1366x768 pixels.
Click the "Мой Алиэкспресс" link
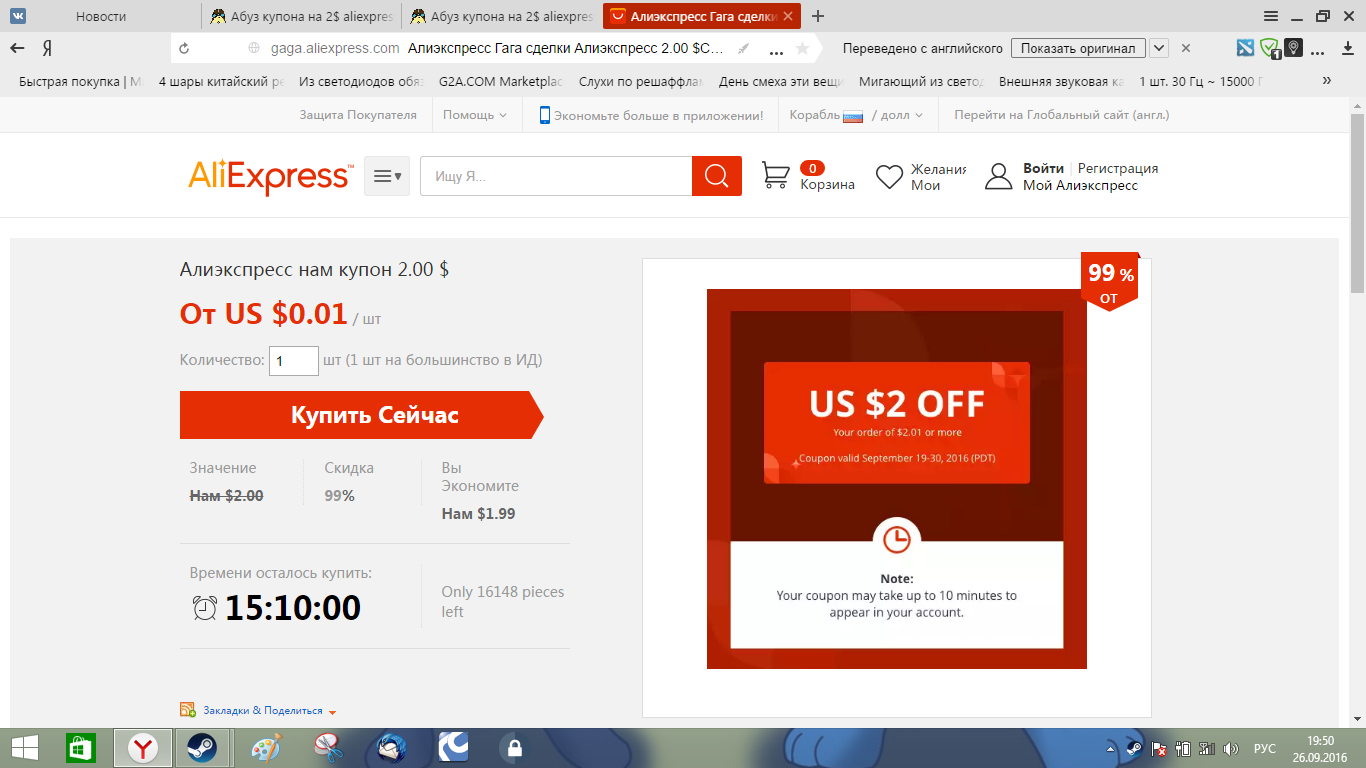coord(1080,185)
